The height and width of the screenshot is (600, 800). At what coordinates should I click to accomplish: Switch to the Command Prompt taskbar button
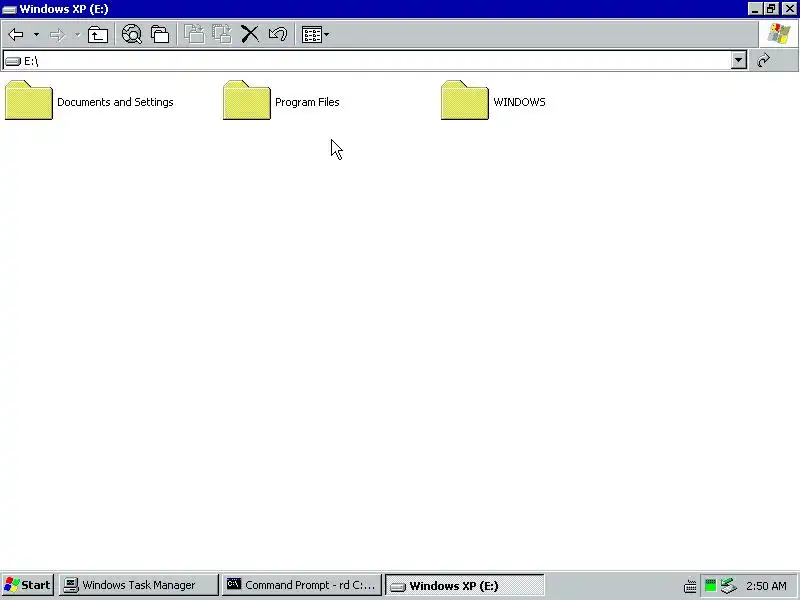coord(302,585)
